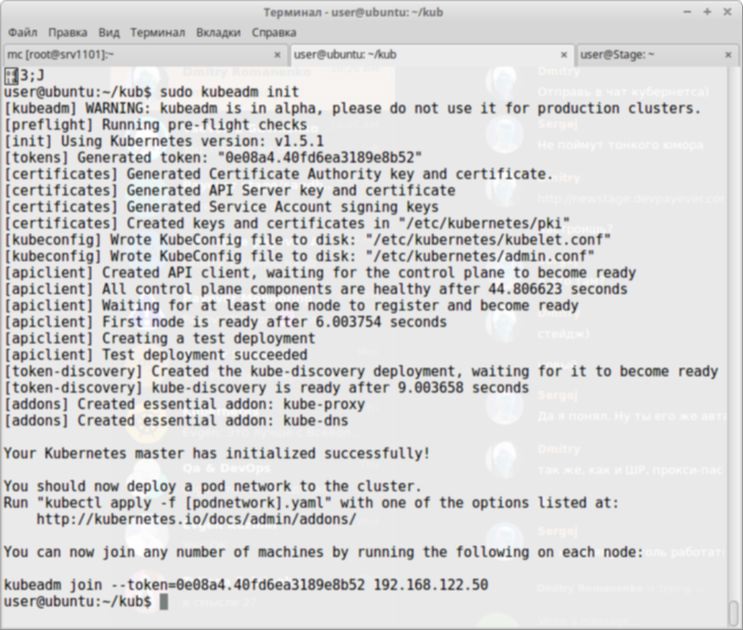The width and height of the screenshot is (743, 630).
Task: Close the user@ubuntu ~/kub tab
Action: (x=564, y=55)
